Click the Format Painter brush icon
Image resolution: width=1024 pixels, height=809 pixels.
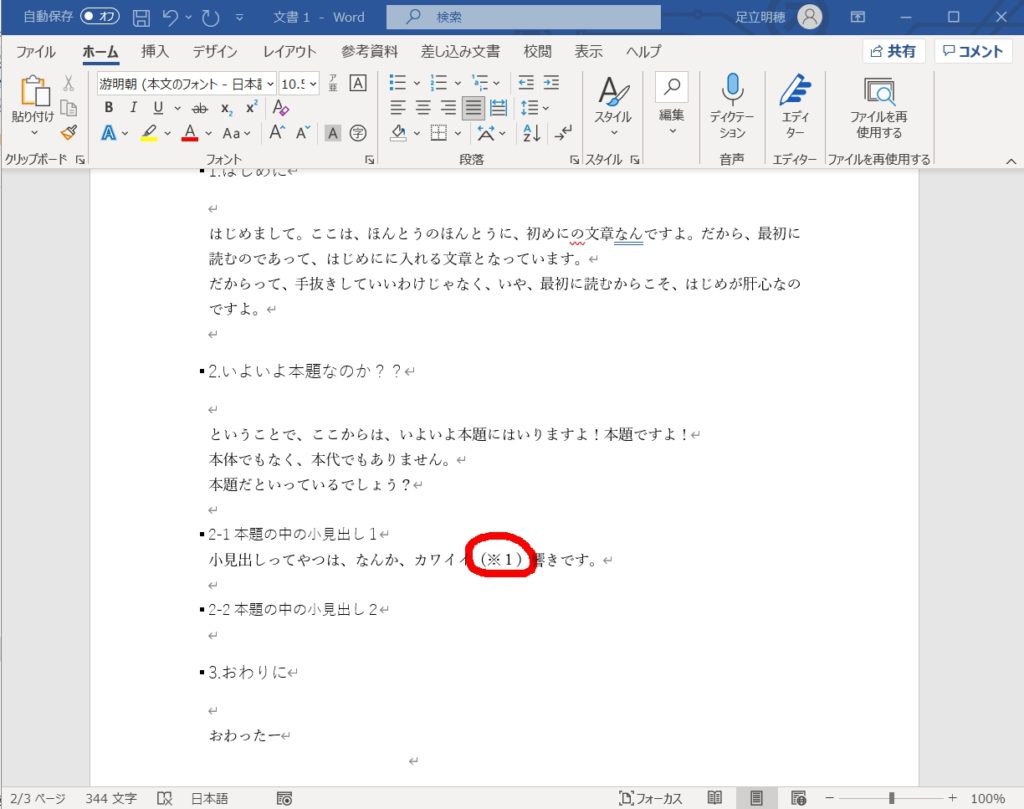click(x=68, y=132)
